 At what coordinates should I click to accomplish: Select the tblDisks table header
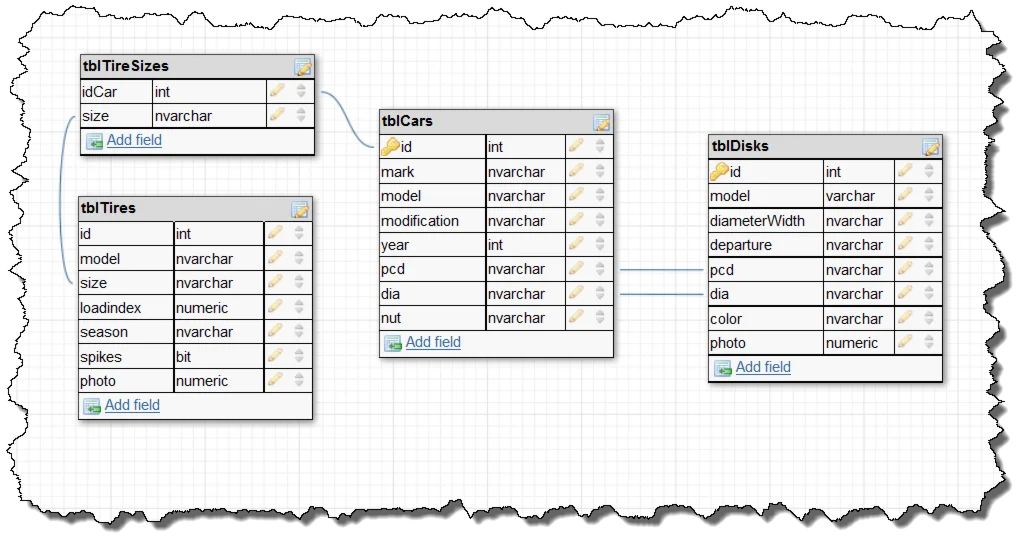tap(825, 146)
